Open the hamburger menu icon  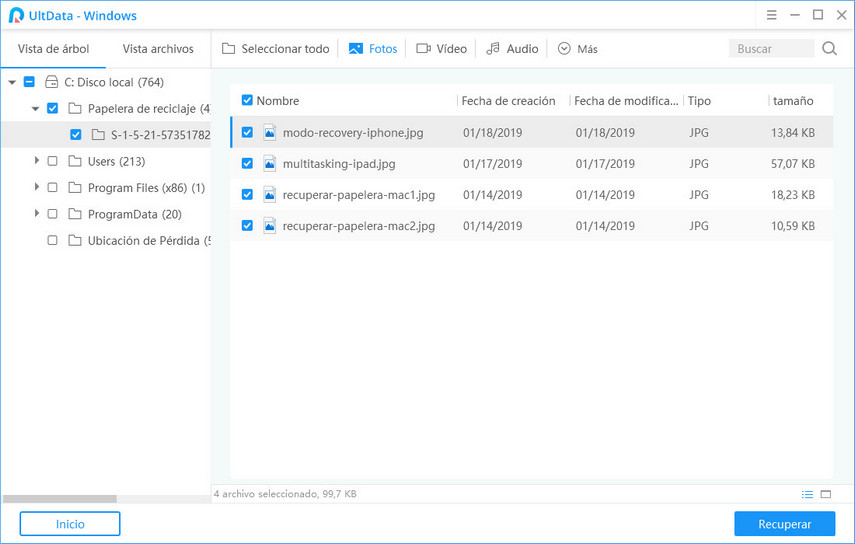tap(771, 15)
